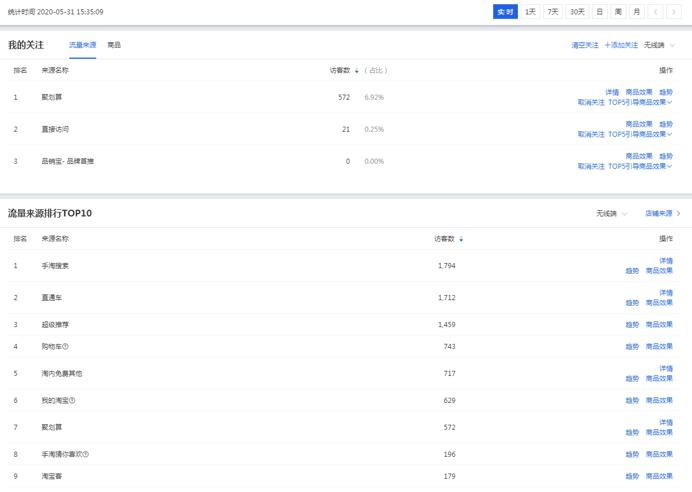This screenshot has height=492, width=692.
Task: Open 店铺来源 link
Action: 662,214
